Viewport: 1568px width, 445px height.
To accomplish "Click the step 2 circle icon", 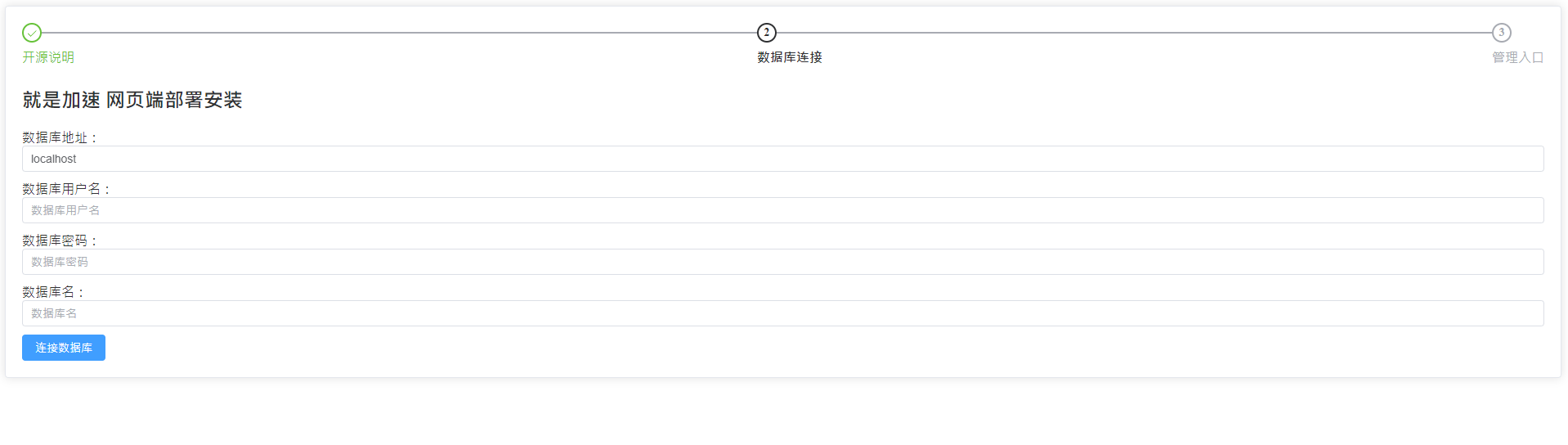I will pos(766,33).
